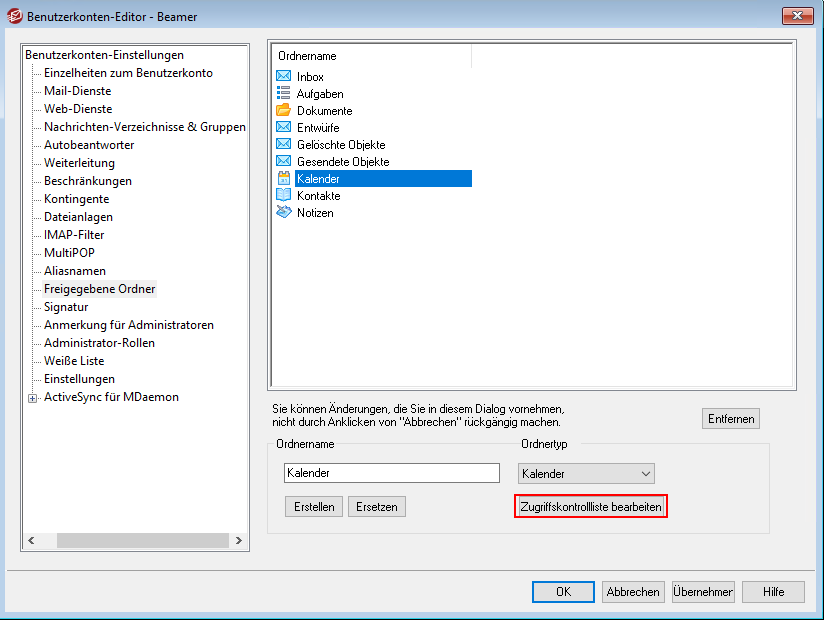Click the Ordnername column header
This screenshot has width=824, height=620.
[307, 57]
